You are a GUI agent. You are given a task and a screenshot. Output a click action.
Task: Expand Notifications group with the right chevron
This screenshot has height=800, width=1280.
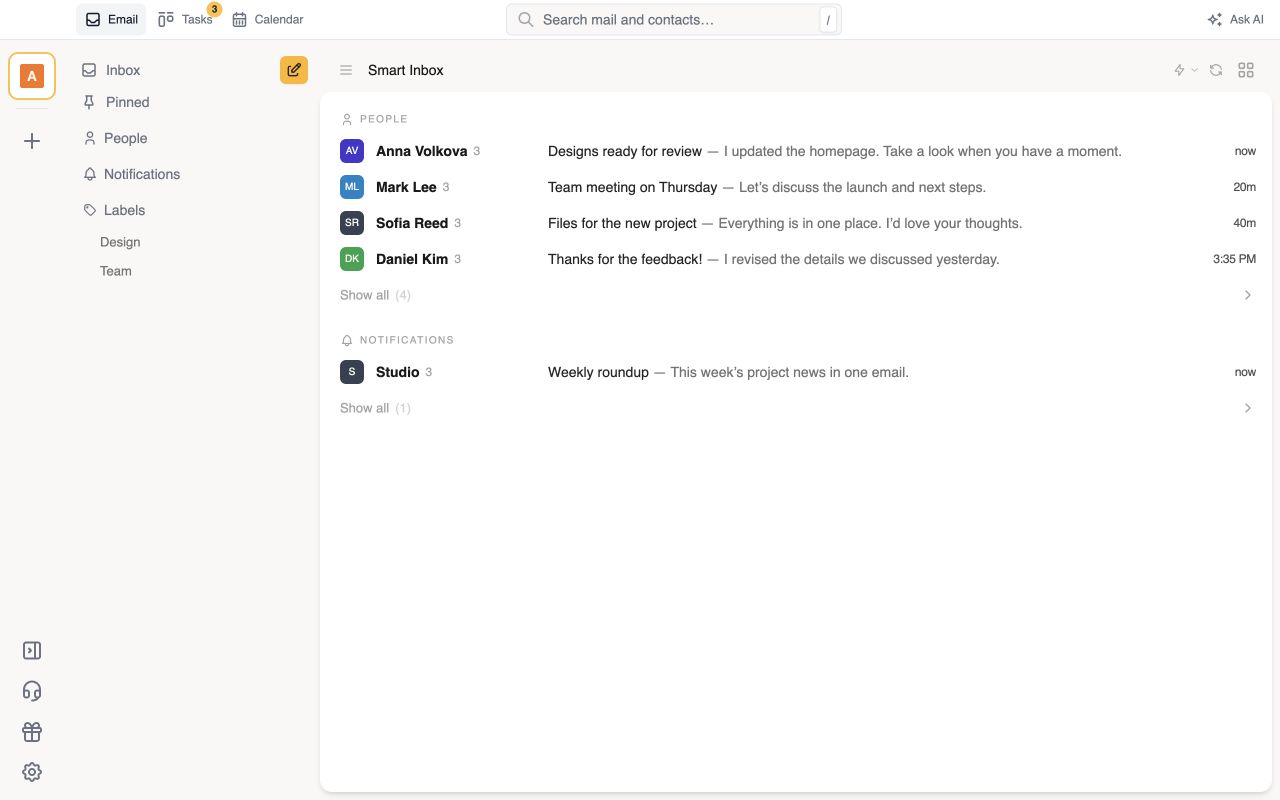1248,408
